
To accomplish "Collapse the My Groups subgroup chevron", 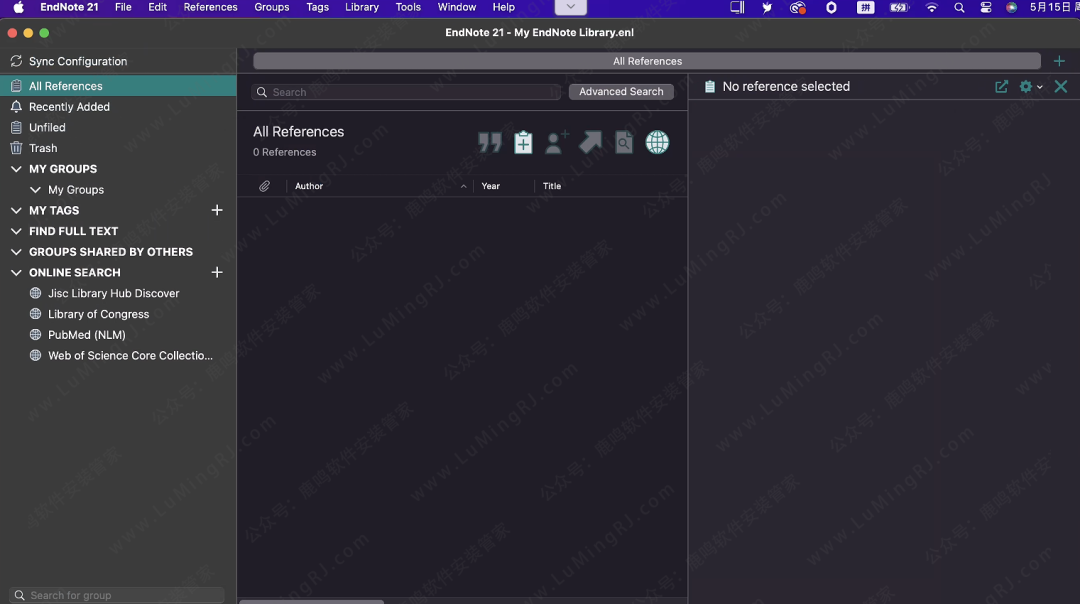I will click(x=35, y=189).
